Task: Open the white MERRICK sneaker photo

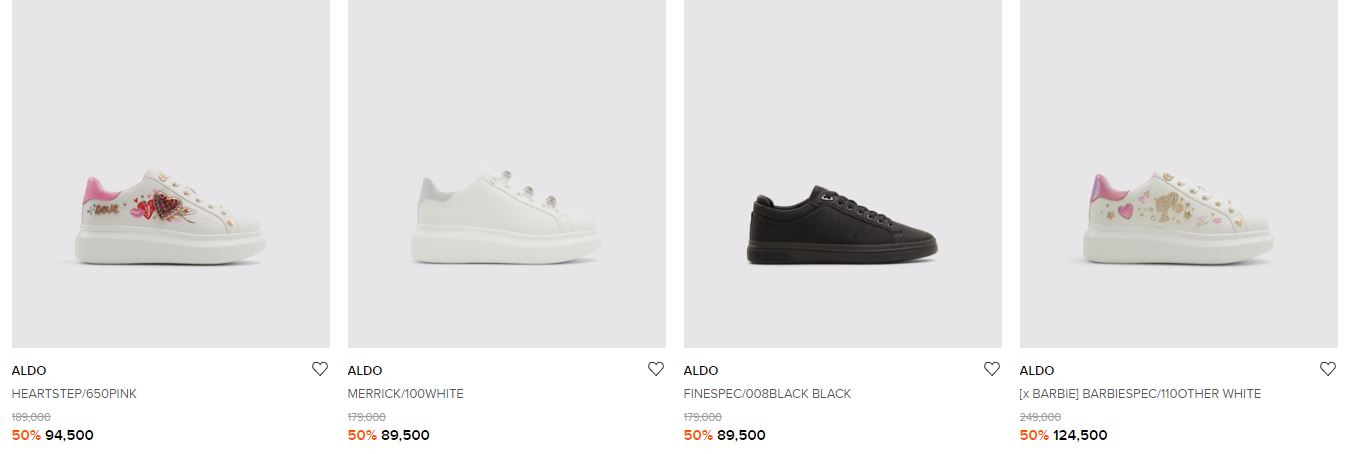Action: 507,174
